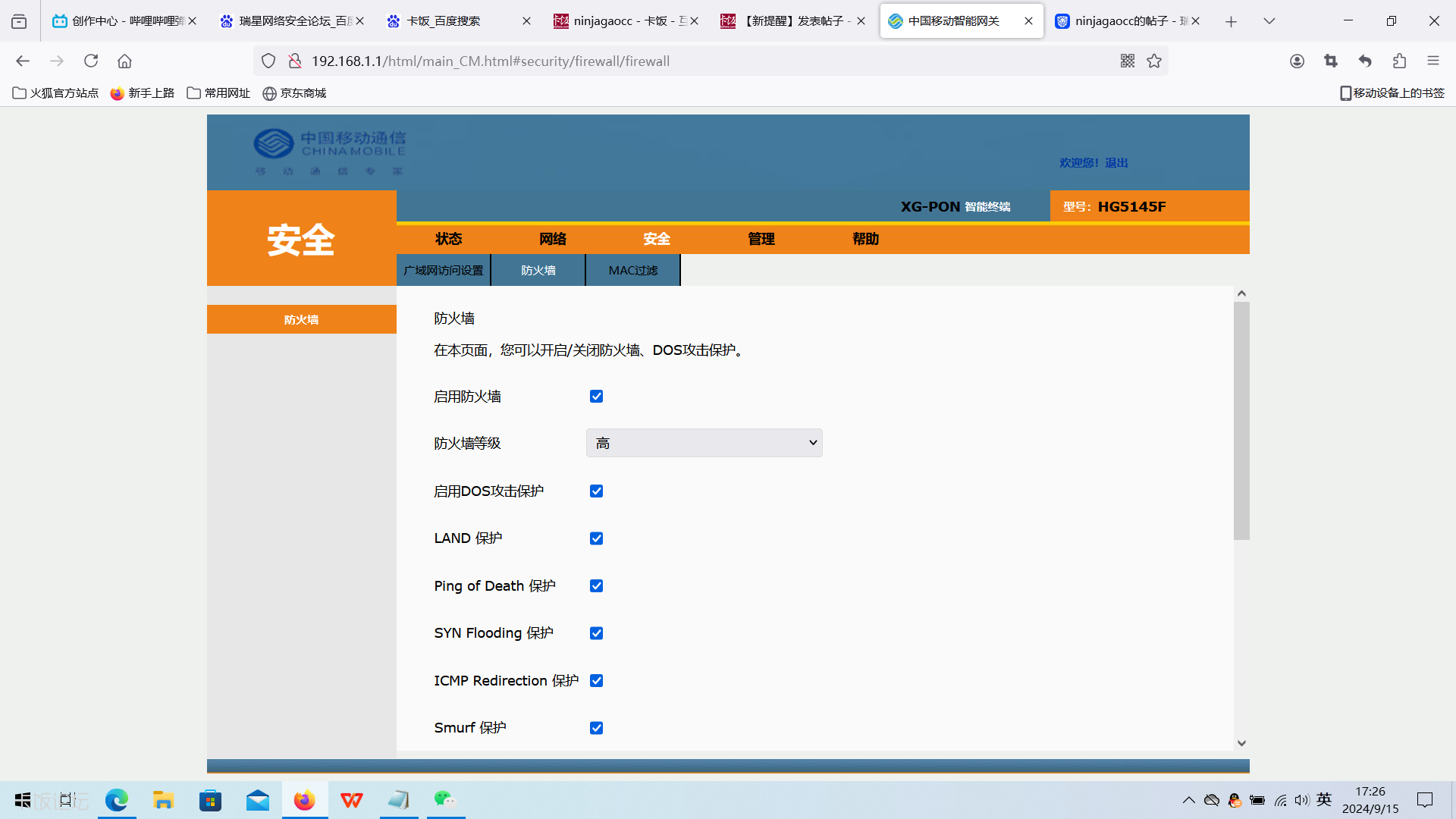
Task: Open the list all tabs chevron
Action: click(x=1269, y=21)
